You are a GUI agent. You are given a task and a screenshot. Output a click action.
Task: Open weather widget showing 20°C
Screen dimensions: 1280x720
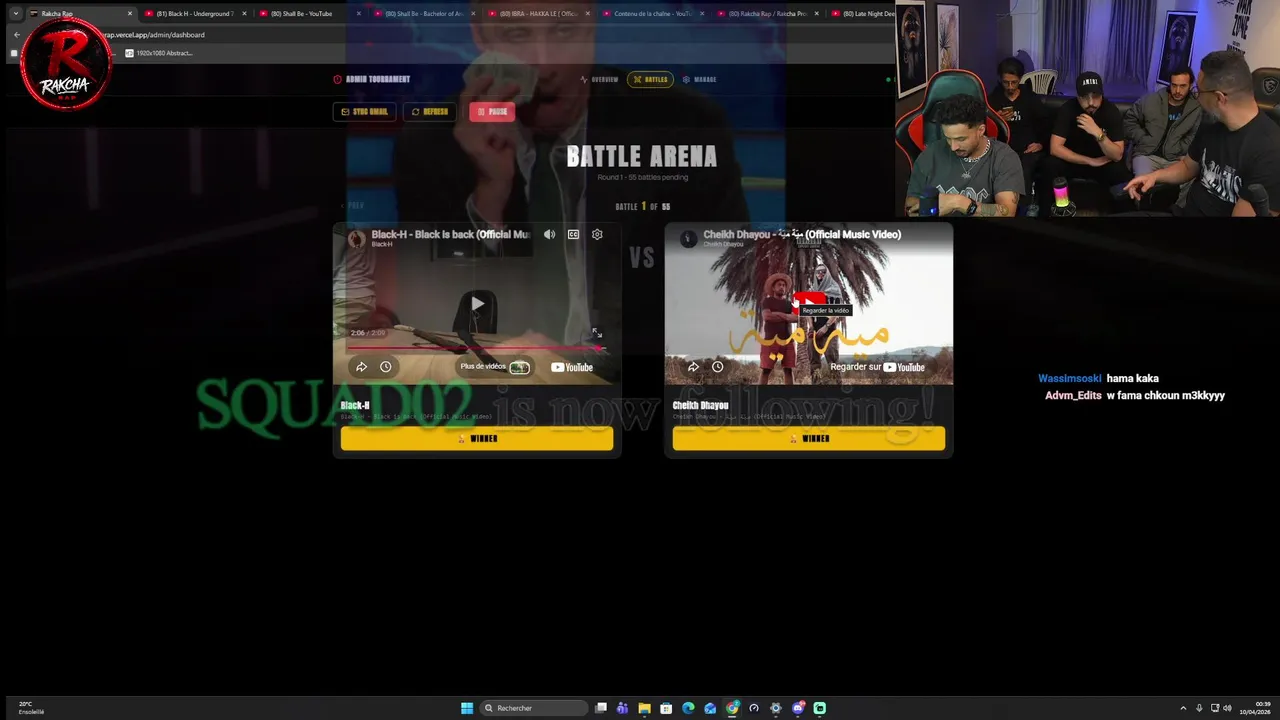click(30, 708)
